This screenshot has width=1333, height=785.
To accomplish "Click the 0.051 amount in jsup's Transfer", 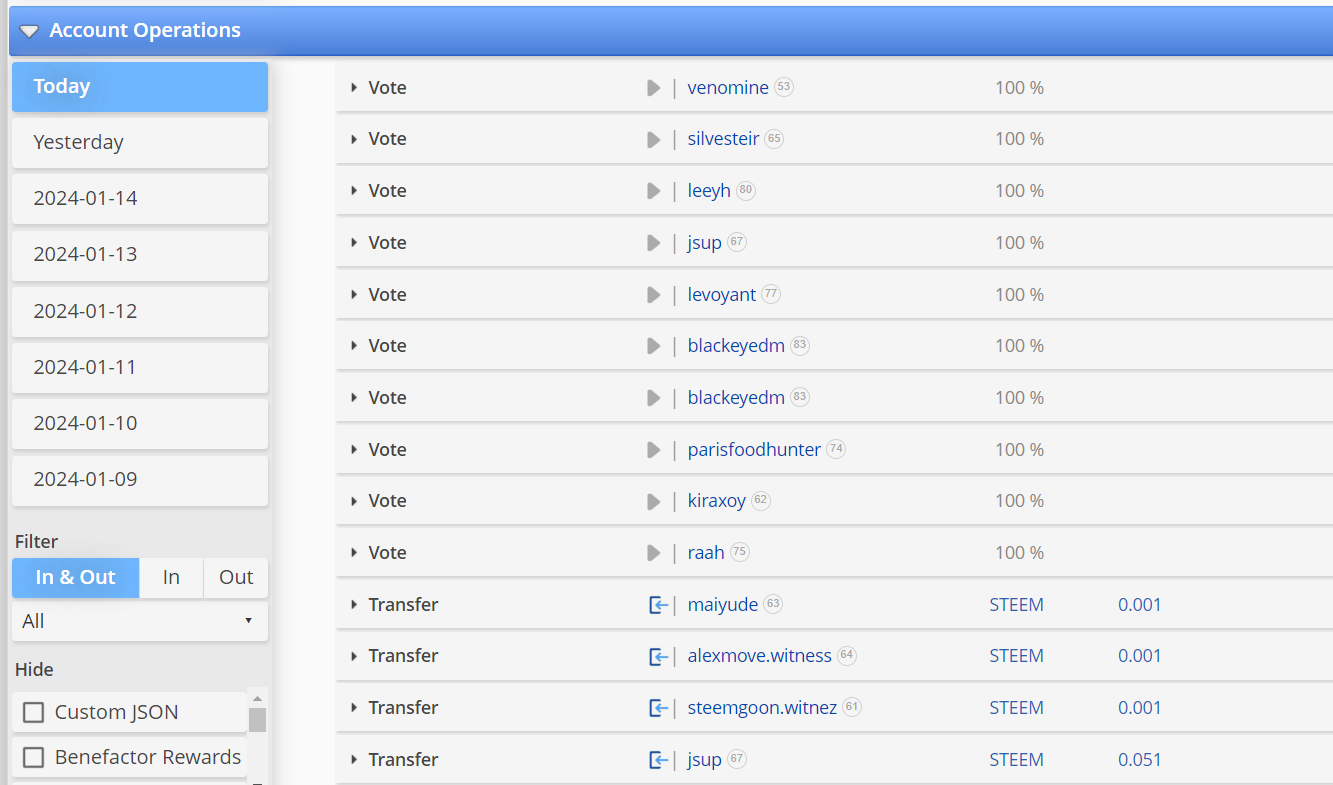I will (x=1140, y=760).
